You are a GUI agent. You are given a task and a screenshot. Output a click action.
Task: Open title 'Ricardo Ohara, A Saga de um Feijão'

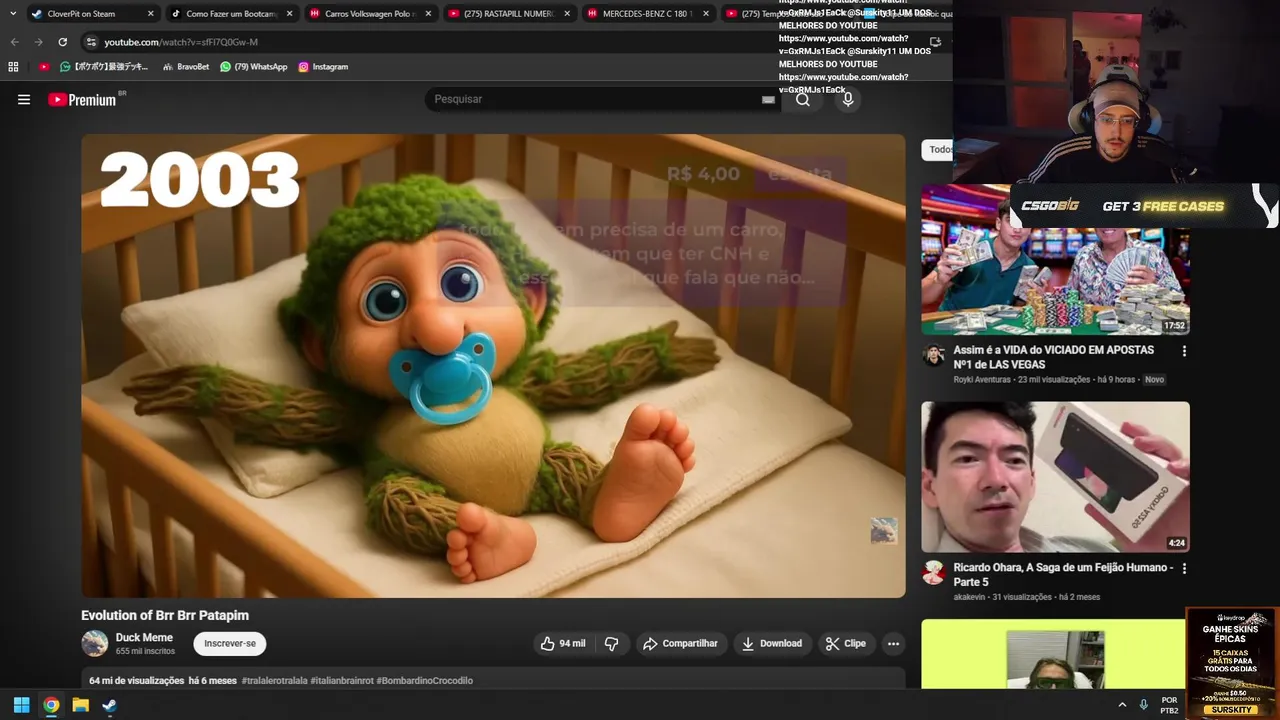coord(1063,574)
